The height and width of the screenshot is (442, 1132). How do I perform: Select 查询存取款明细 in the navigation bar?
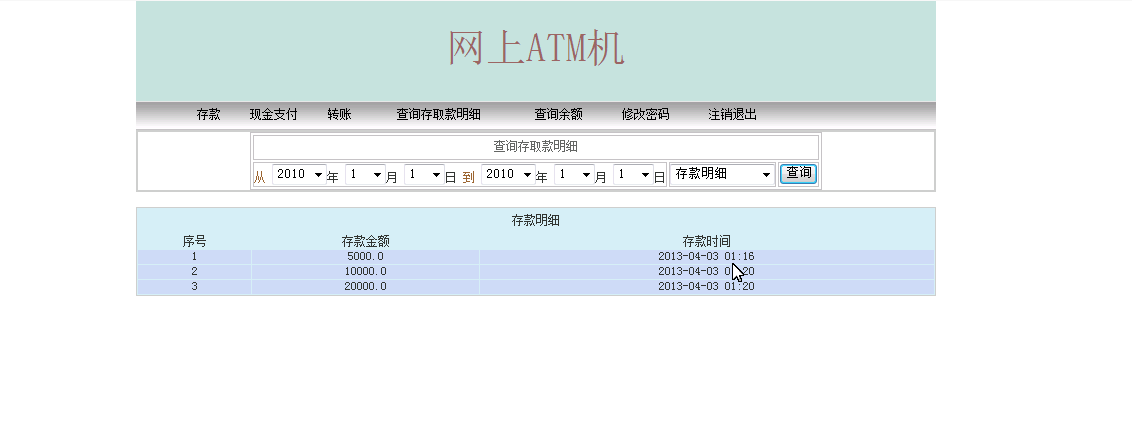pos(438,114)
